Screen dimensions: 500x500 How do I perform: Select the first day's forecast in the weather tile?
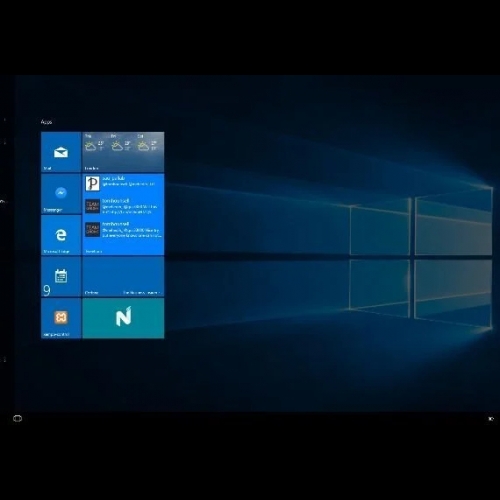point(95,143)
